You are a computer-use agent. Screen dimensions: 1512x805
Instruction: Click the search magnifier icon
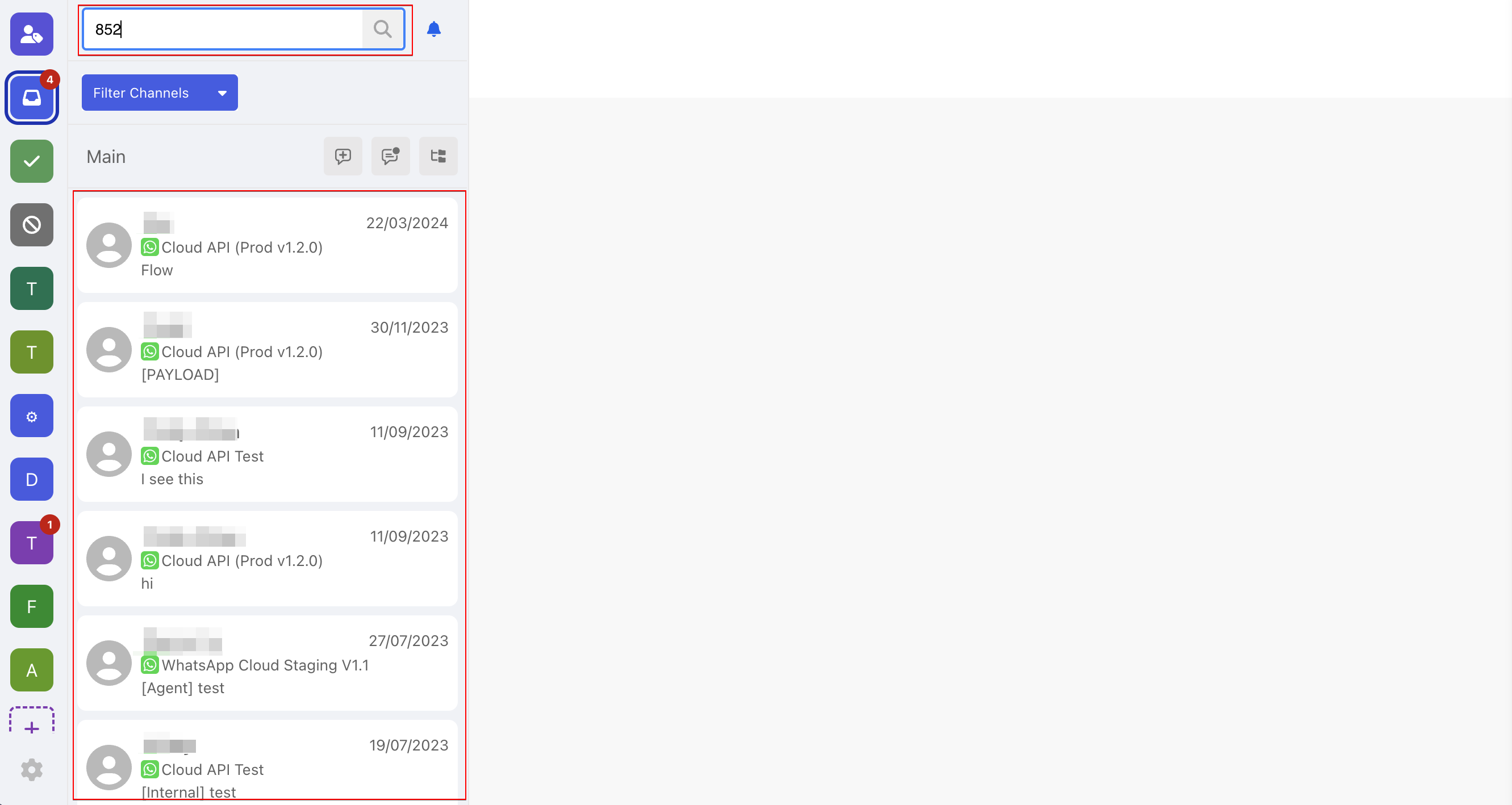click(x=383, y=29)
